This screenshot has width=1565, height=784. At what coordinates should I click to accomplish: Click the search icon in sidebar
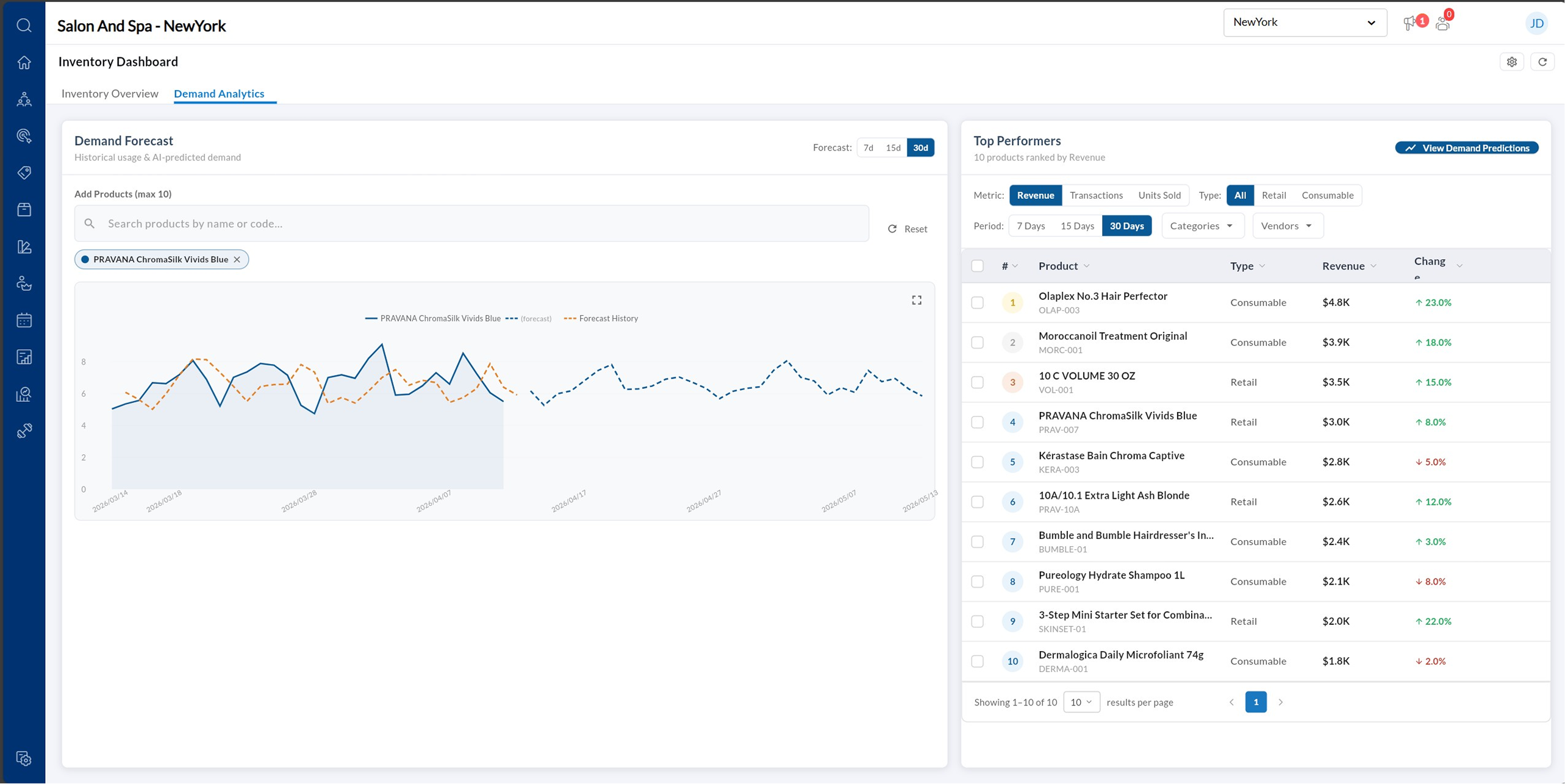coord(24,25)
